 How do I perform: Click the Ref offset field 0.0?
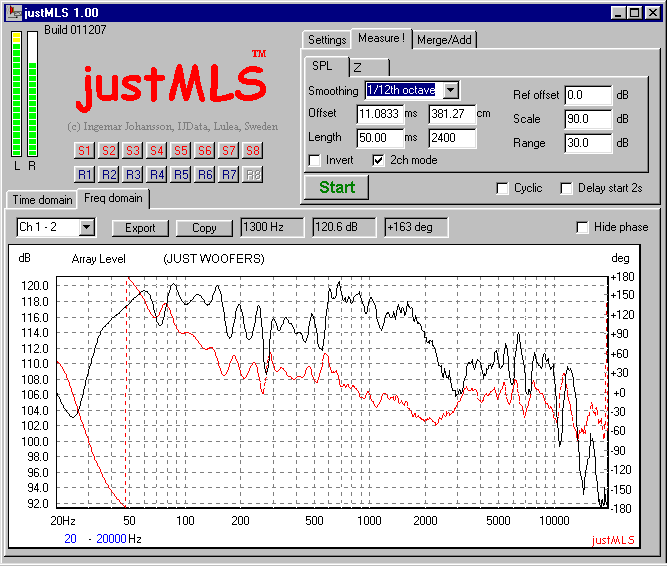(x=588, y=95)
